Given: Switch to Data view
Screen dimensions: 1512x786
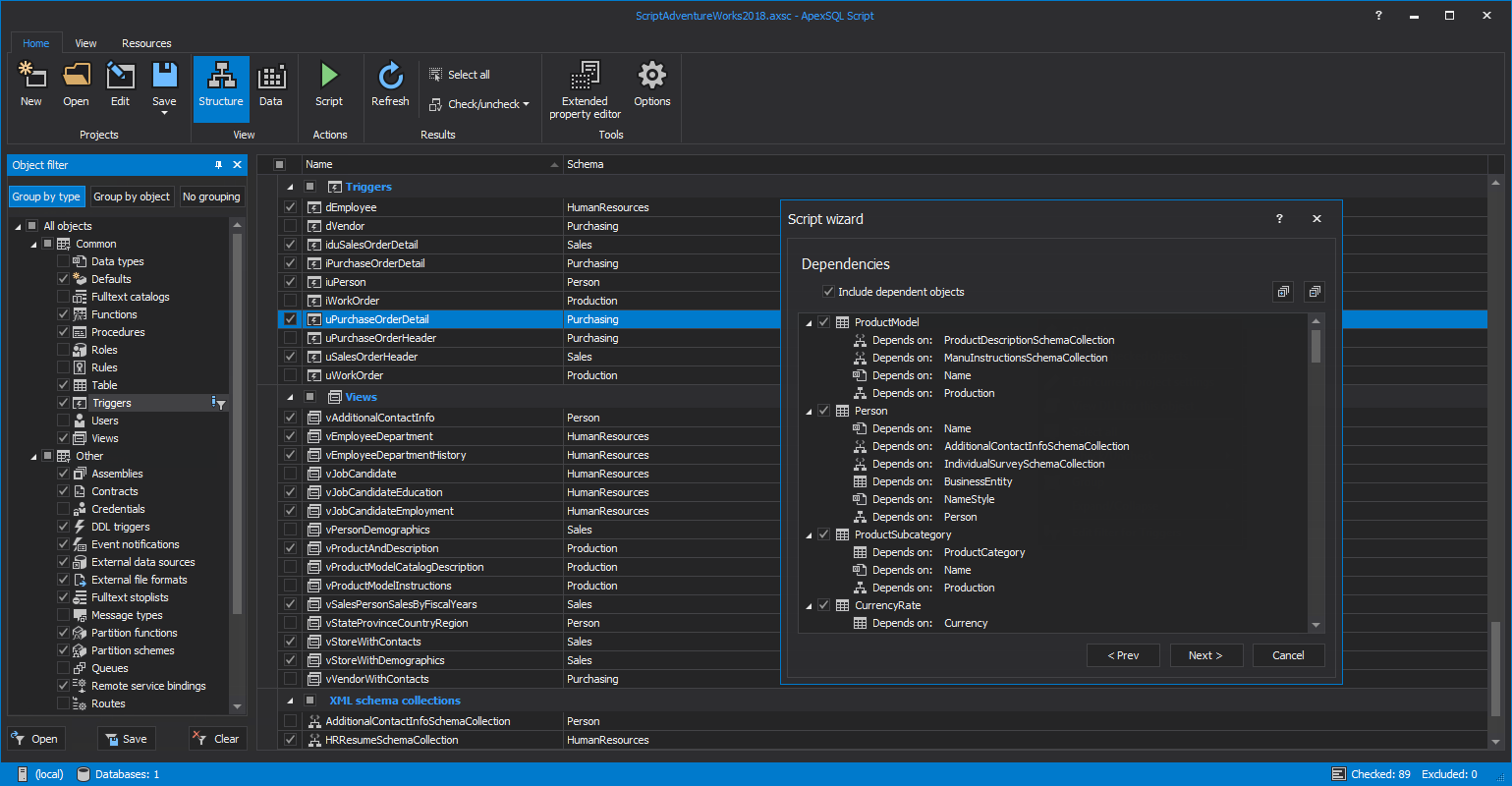Looking at the screenshot, I should pyautogui.click(x=271, y=84).
